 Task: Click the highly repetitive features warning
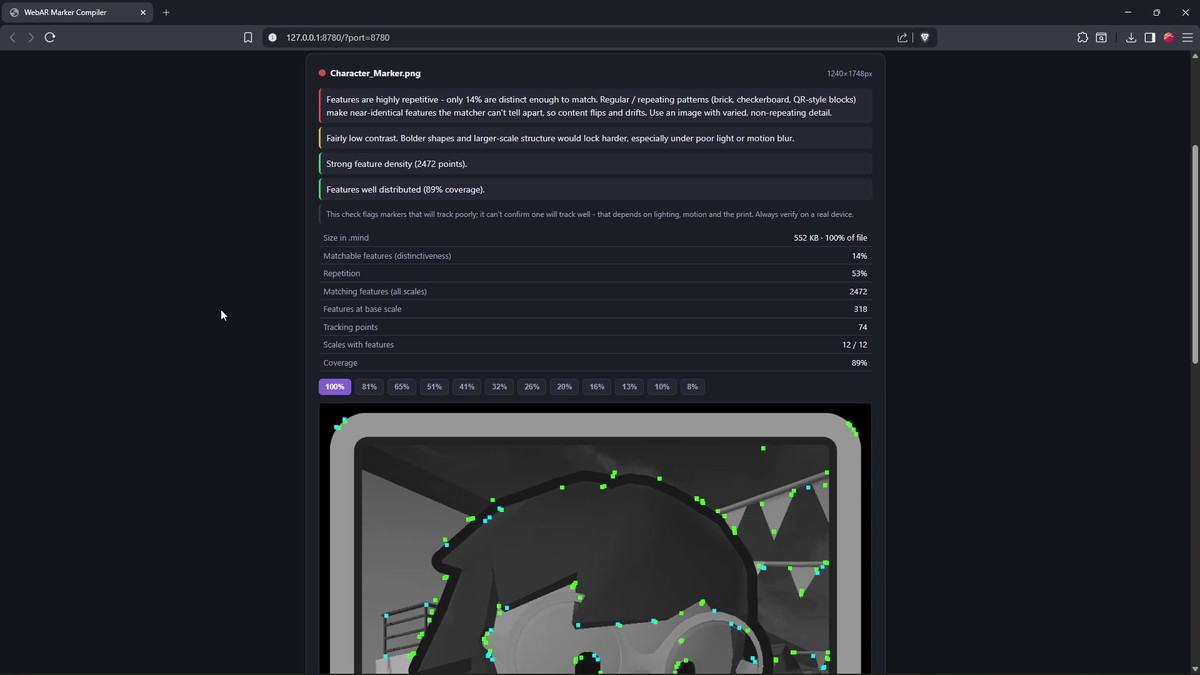pos(595,106)
